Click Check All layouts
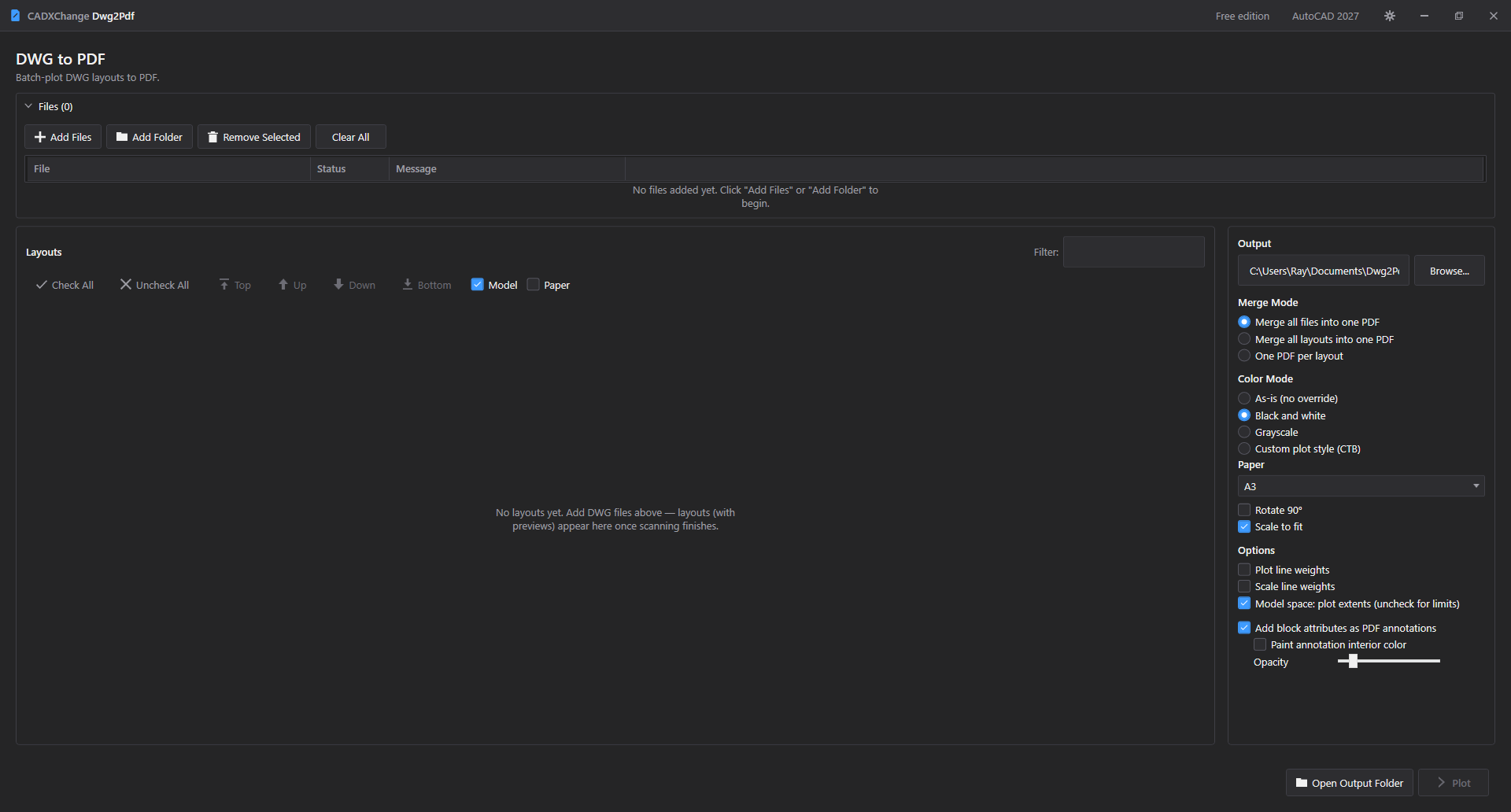1511x812 pixels. point(65,285)
